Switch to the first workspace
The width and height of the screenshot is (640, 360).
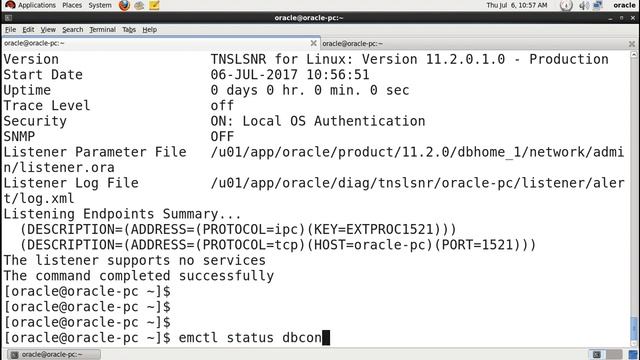pos(597,354)
